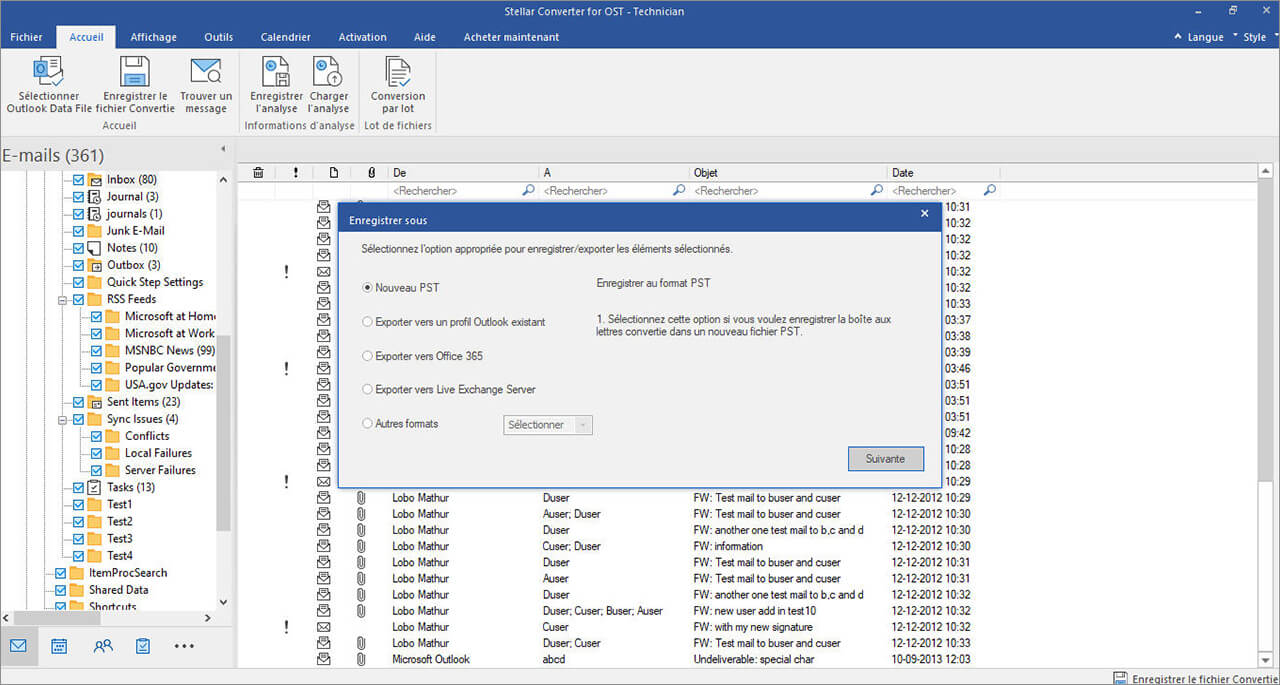Click search magnifier in Objet filter
Screen dimensions: 1280x685
(x=877, y=190)
